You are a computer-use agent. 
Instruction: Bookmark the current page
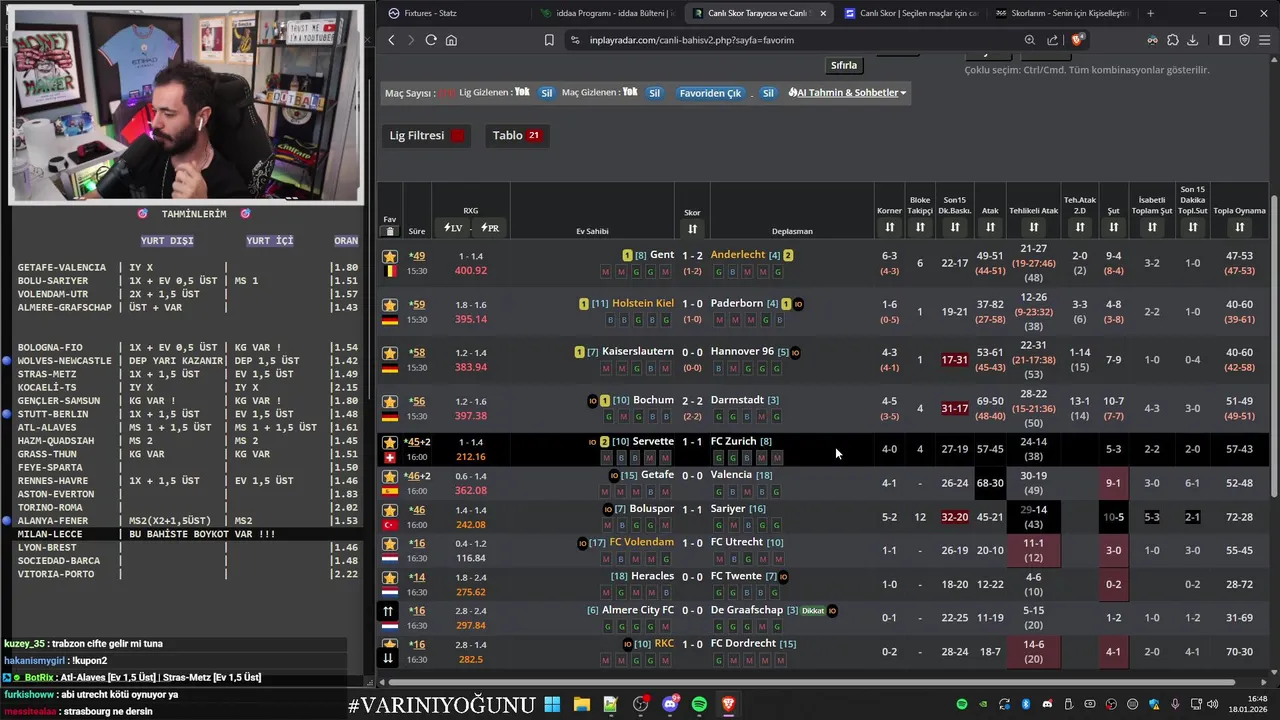point(549,40)
